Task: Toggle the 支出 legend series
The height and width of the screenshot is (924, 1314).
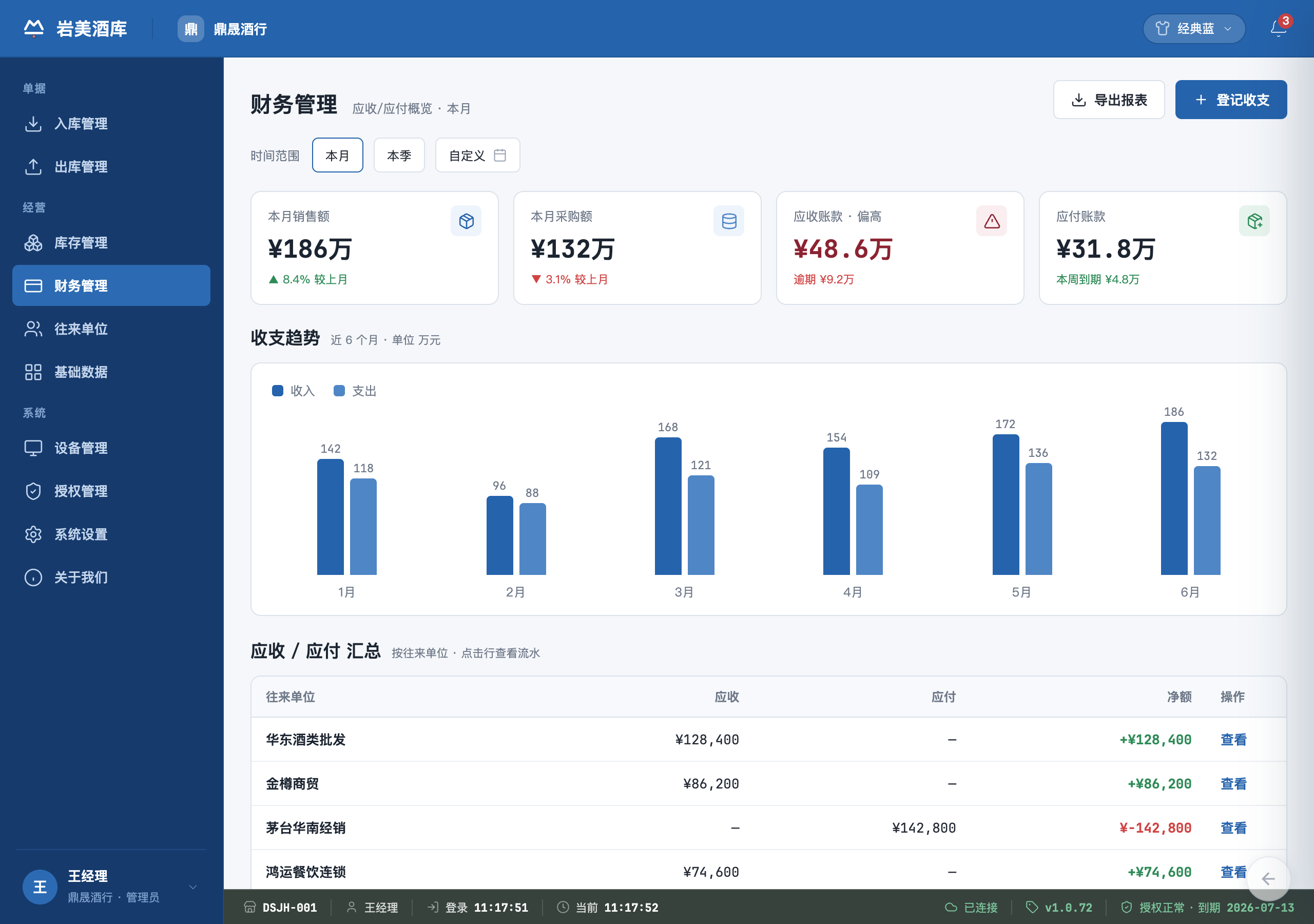Action: pos(355,391)
